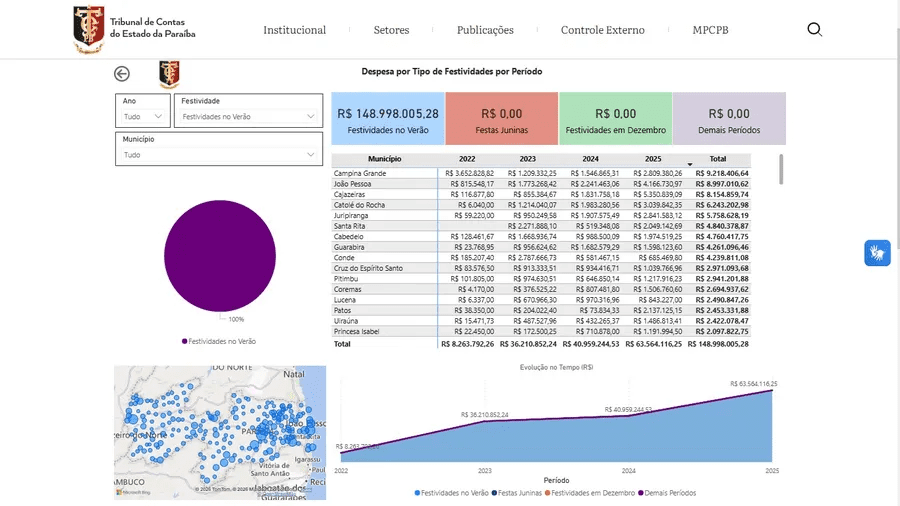
Task: Expand the Ano dropdown filter
Action: point(144,117)
